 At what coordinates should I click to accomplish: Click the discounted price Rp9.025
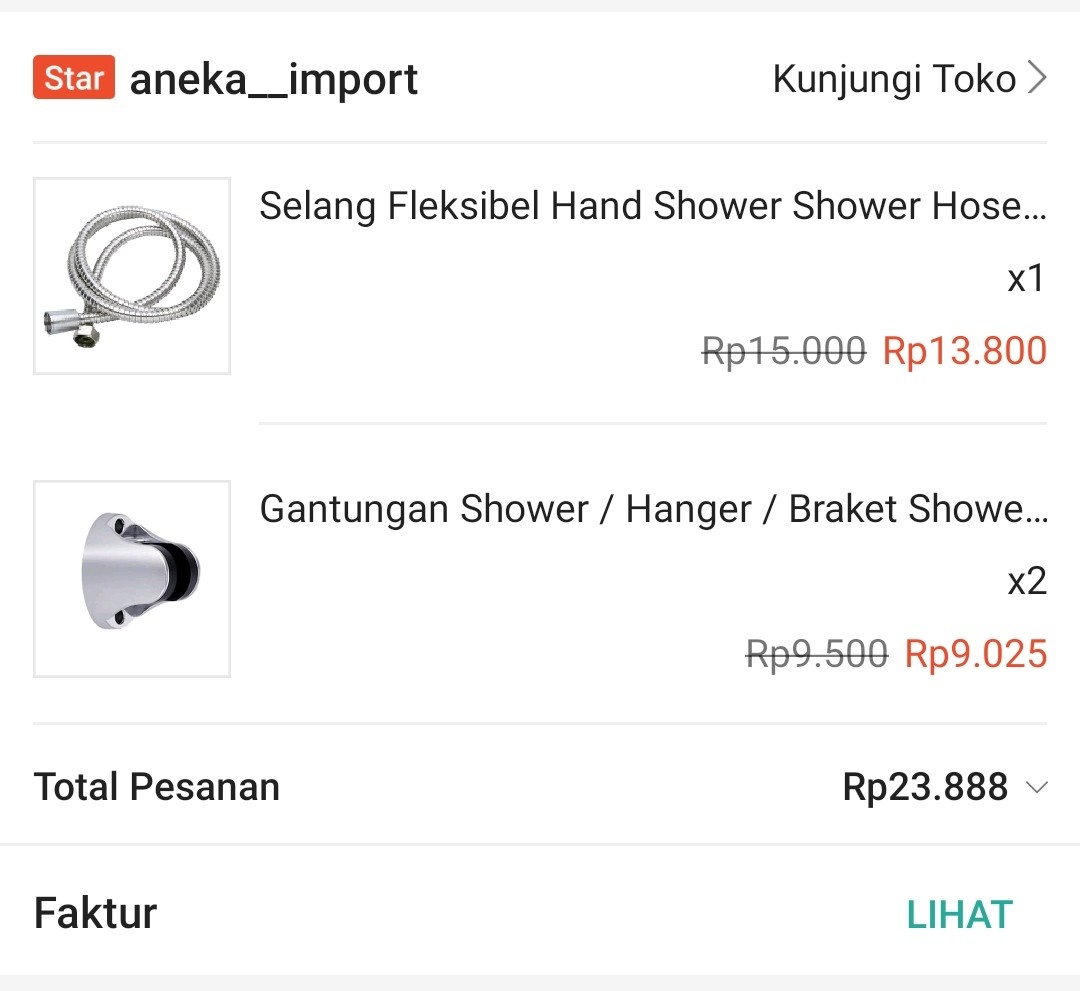[x=975, y=654]
